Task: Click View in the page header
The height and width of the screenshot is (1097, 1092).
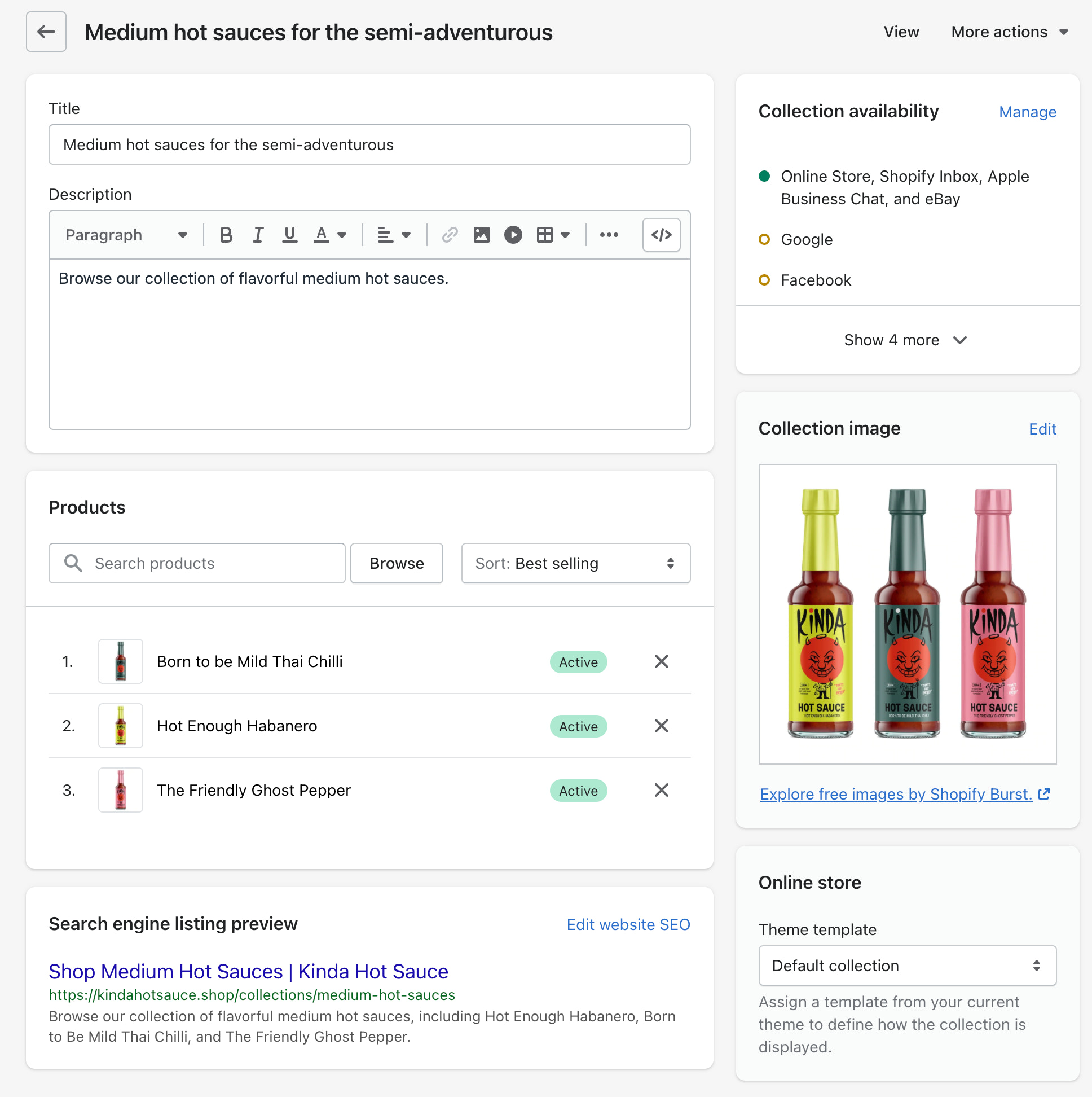Action: pyautogui.click(x=901, y=32)
